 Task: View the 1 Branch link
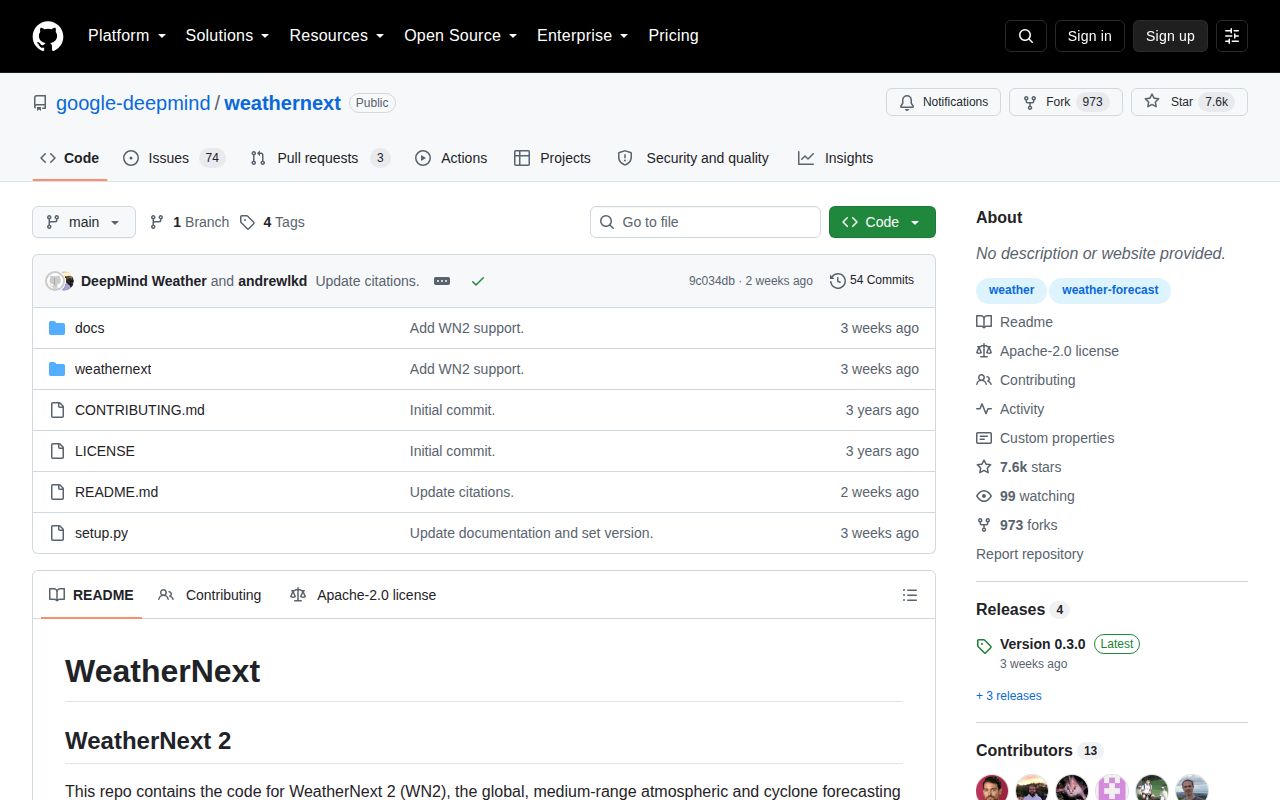click(189, 222)
